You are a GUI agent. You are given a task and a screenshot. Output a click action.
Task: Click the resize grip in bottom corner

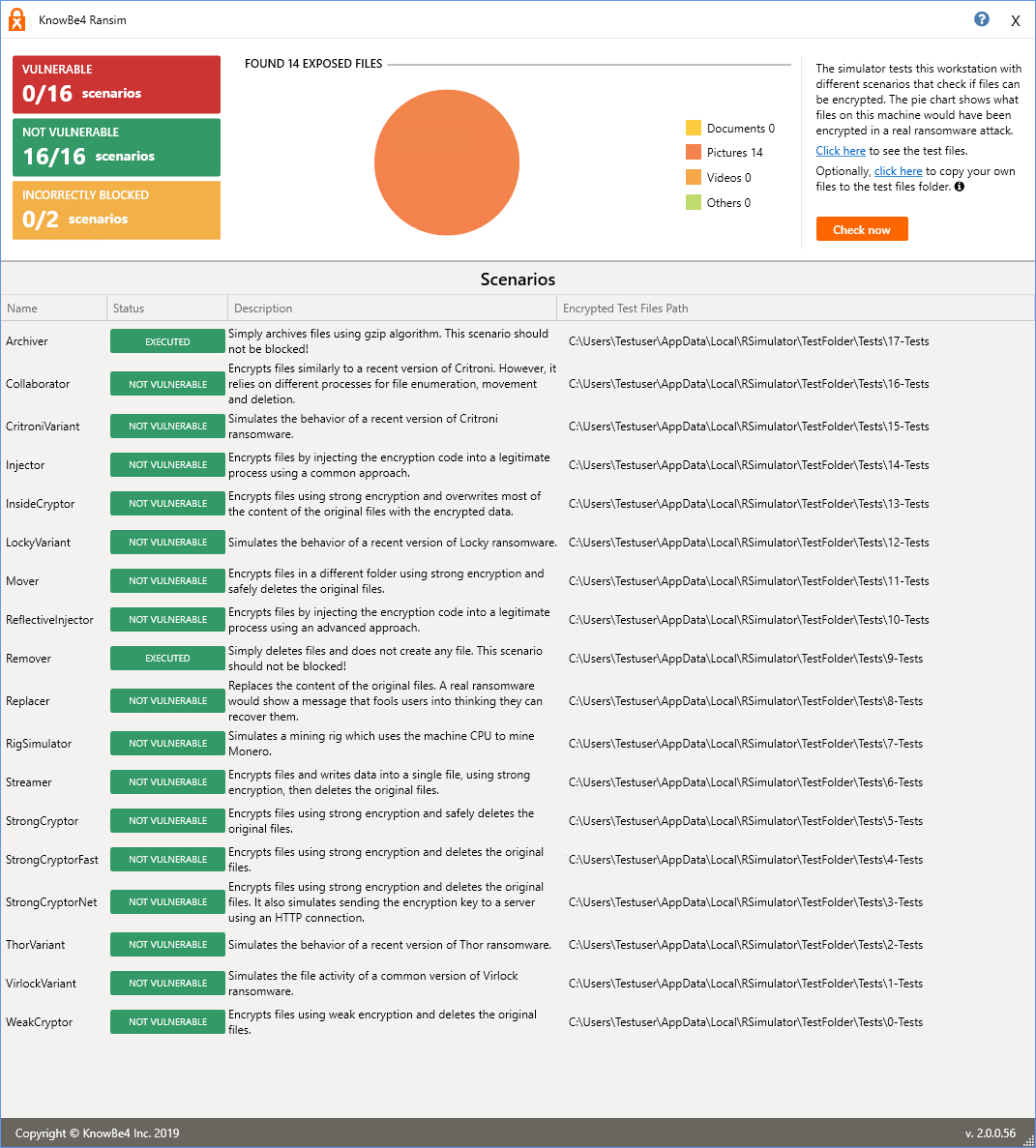(1028, 1140)
